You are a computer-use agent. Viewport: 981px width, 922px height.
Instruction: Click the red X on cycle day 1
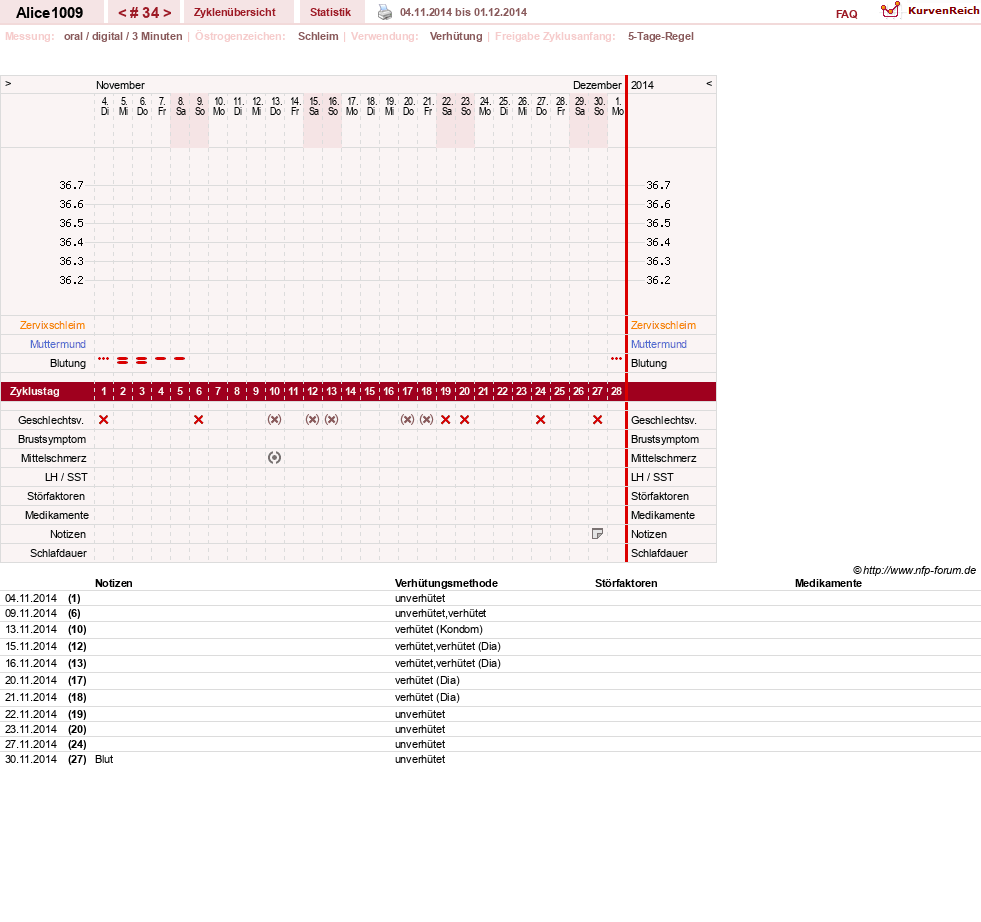click(x=104, y=420)
